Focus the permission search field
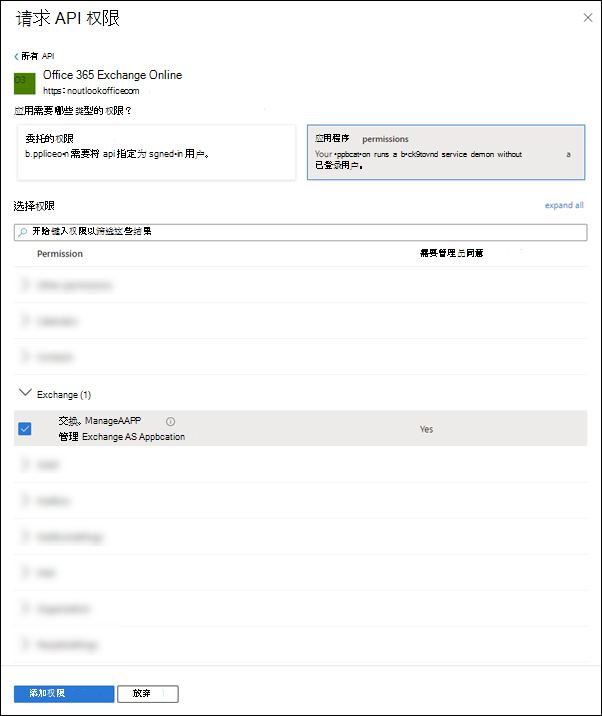 tap(301, 232)
